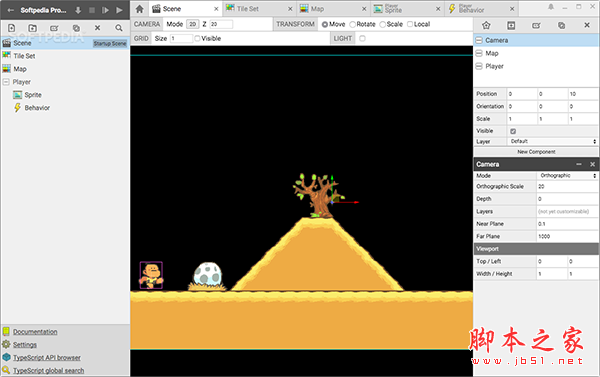Select Player node in scene hierarchy
The image size is (600, 377).
[x=536, y=66]
